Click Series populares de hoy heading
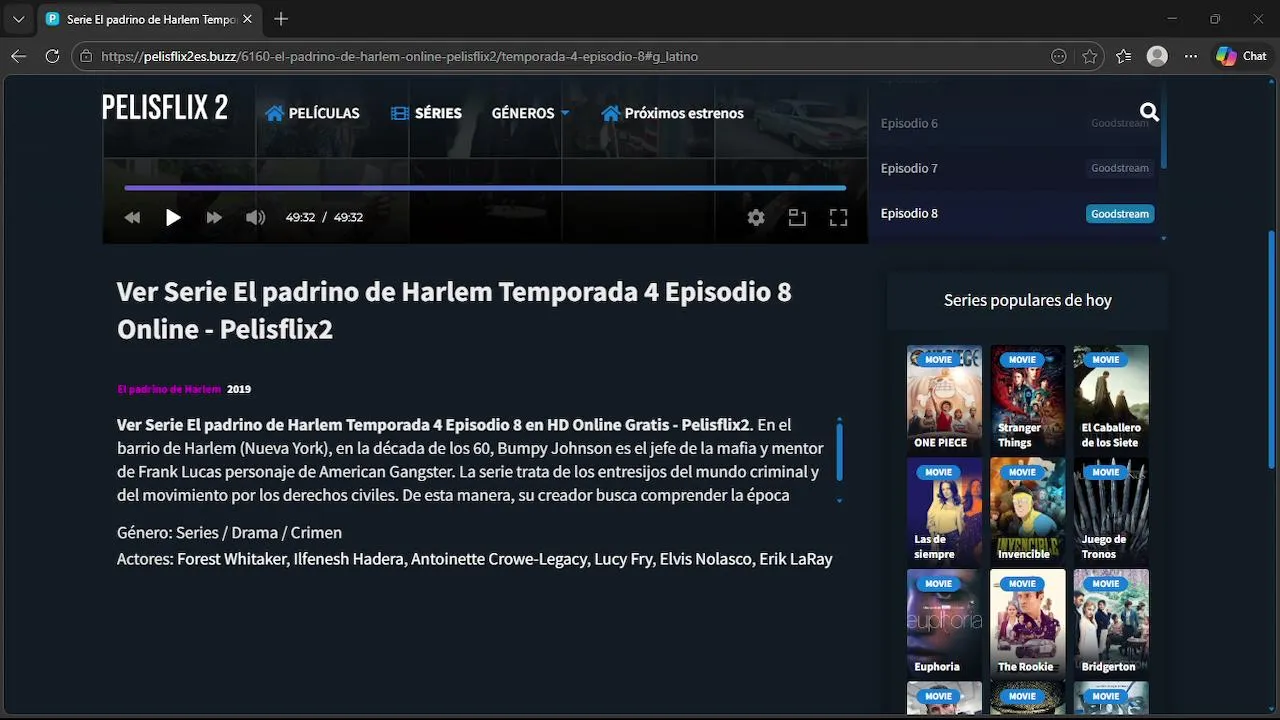The height and width of the screenshot is (720, 1280). click(x=1027, y=300)
